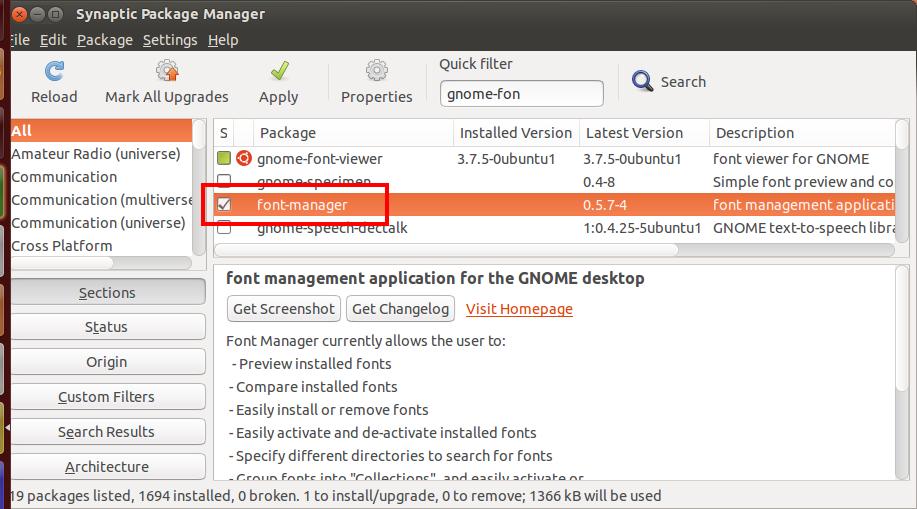Screen dimensions: 917x509
Task: Open package Properties from toolbar
Action: (x=376, y=72)
